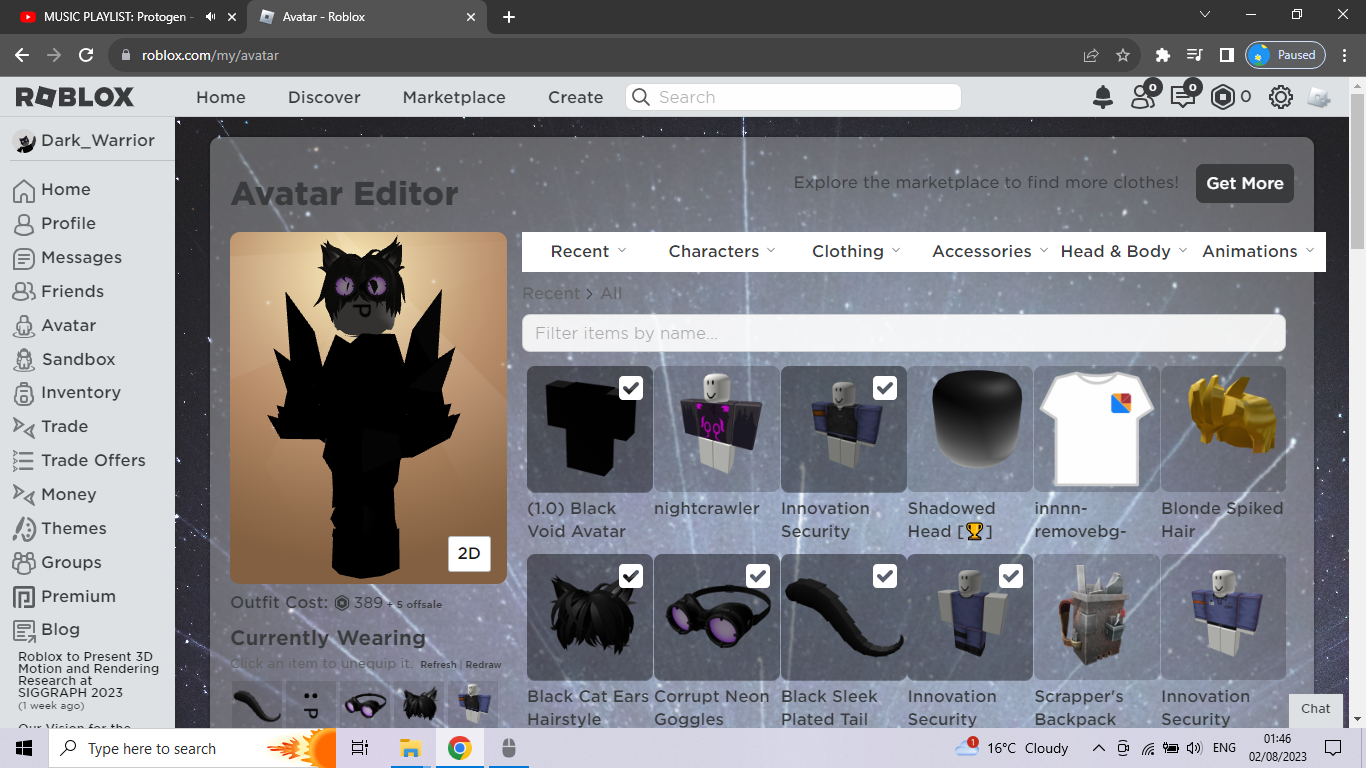Open the Groups sidebar icon
1366x768 pixels.
coord(24,563)
